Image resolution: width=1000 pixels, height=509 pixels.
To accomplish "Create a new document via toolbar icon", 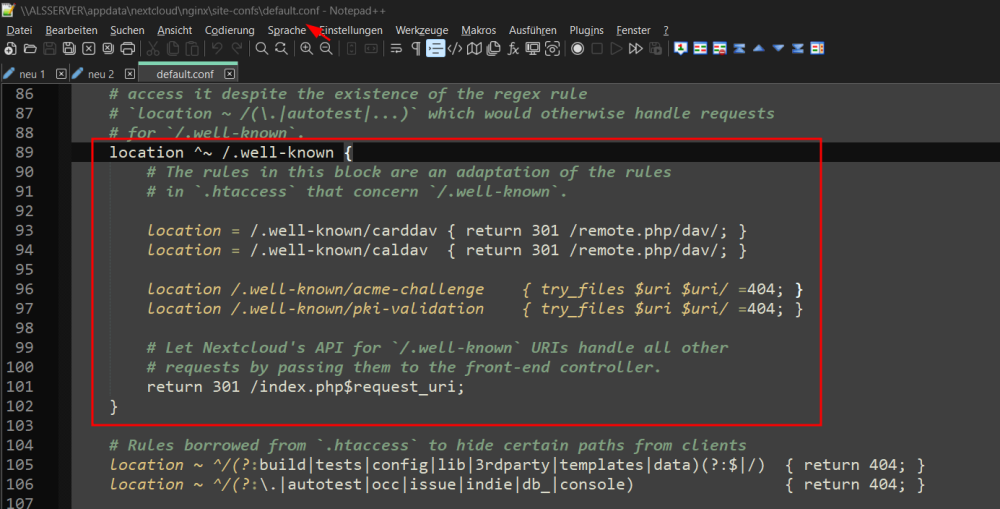I will (x=10, y=48).
